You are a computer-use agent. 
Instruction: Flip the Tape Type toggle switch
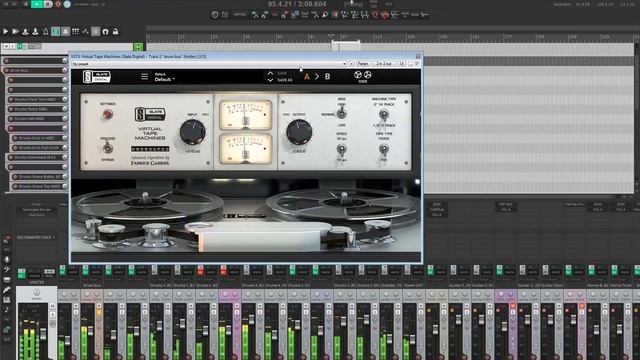384,150
